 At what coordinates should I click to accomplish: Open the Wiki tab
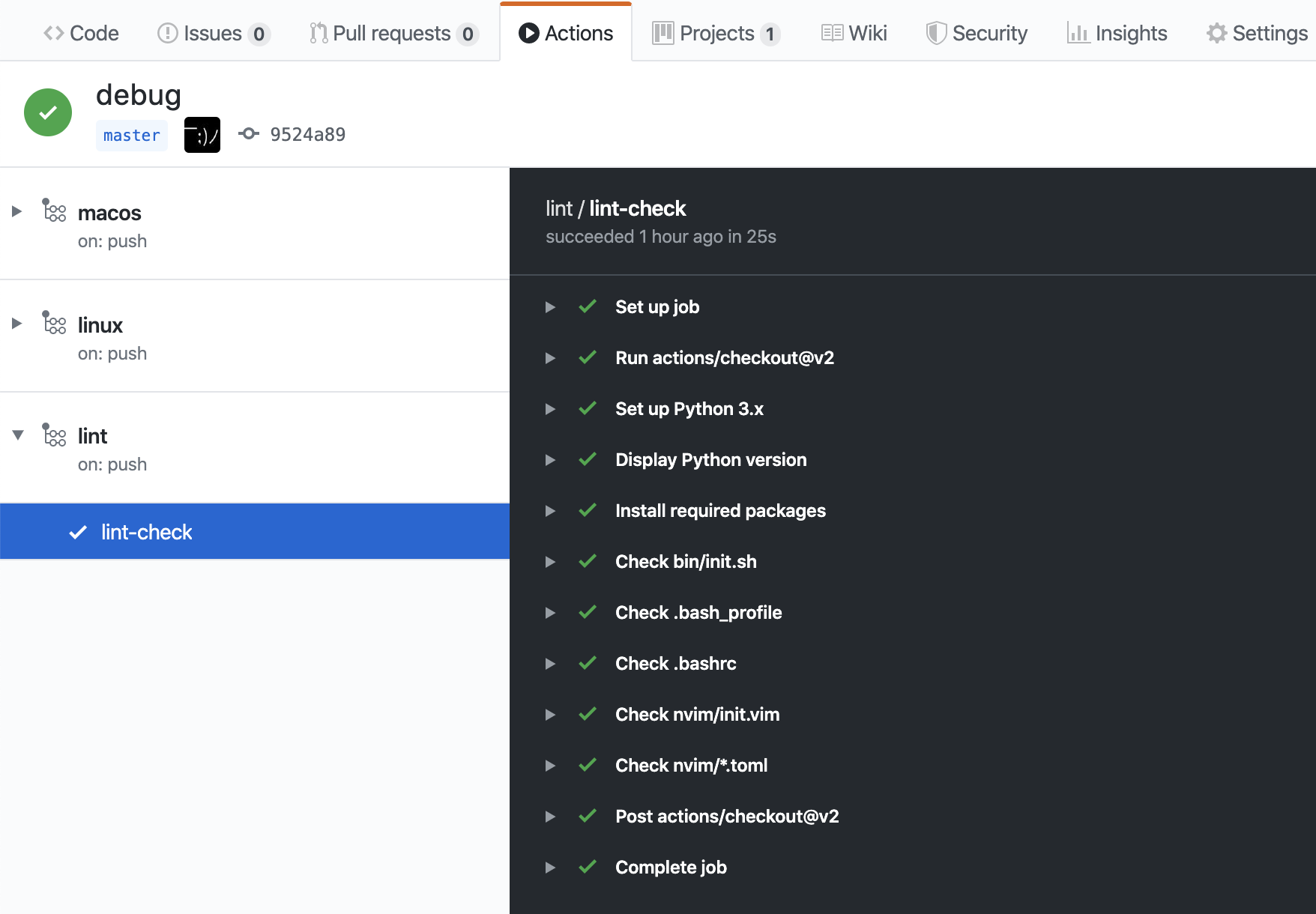pyautogui.click(x=854, y=33)
